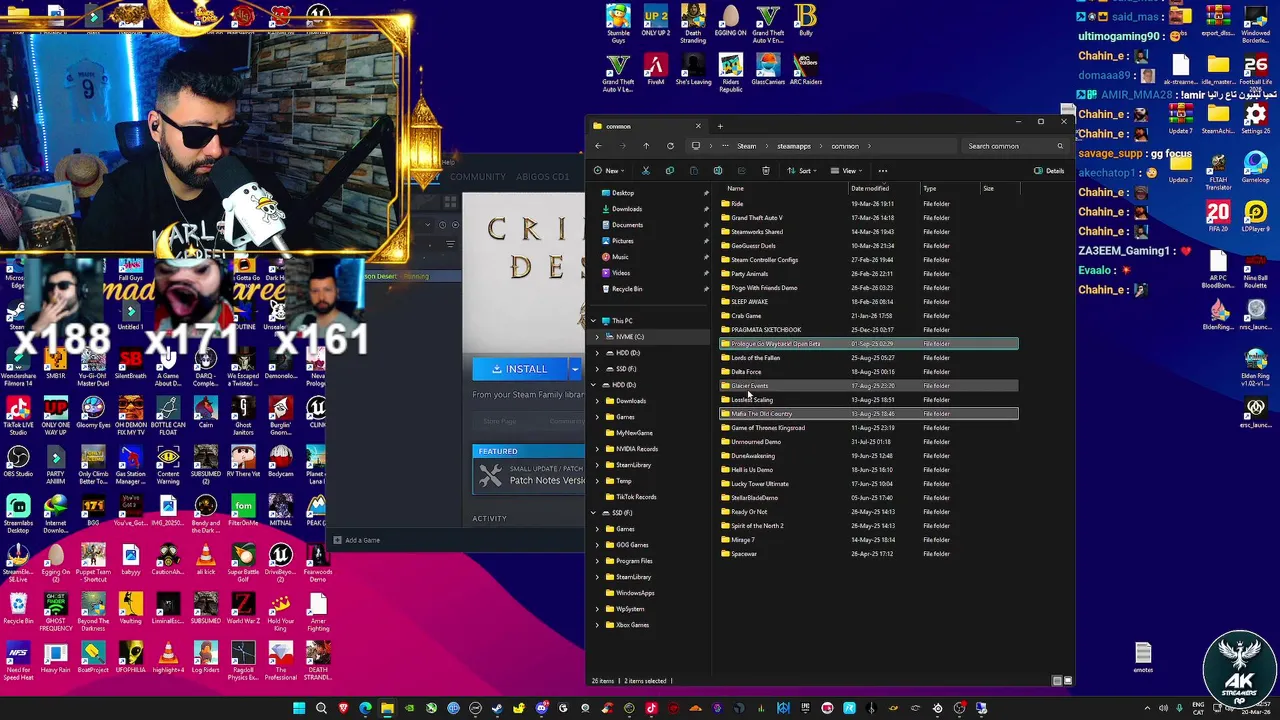Open the taskbar Search icon
Screen dimensions: 1280x720
point(321,708)
